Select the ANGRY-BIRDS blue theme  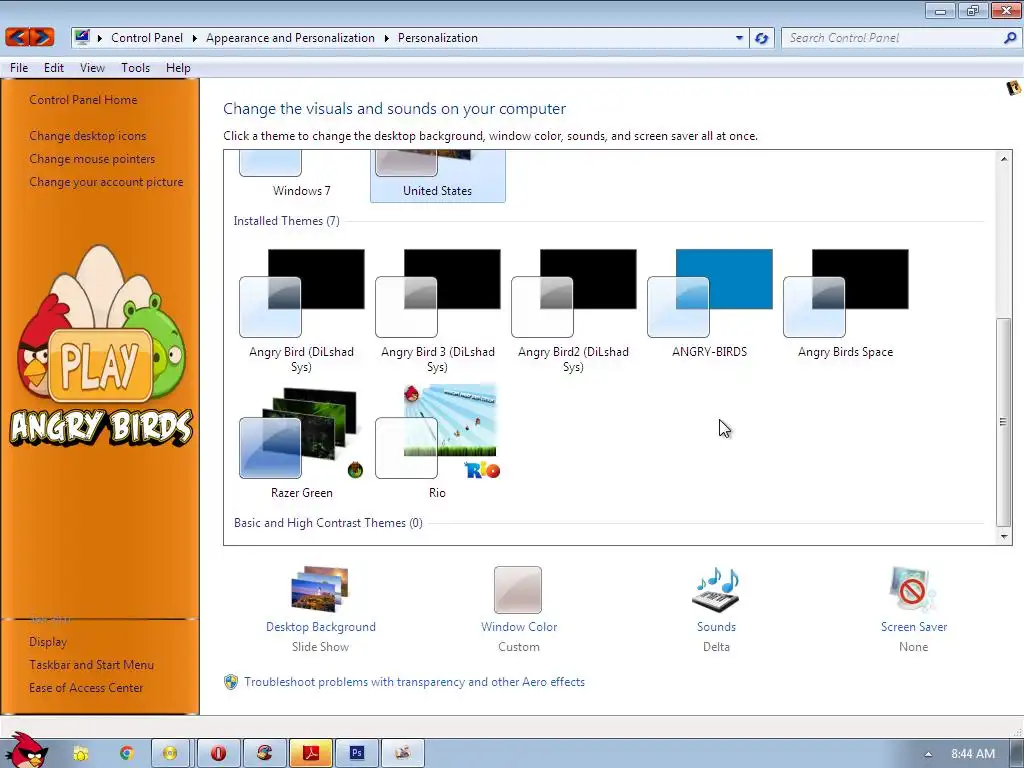pyautogui.click(x=709, y=304)
